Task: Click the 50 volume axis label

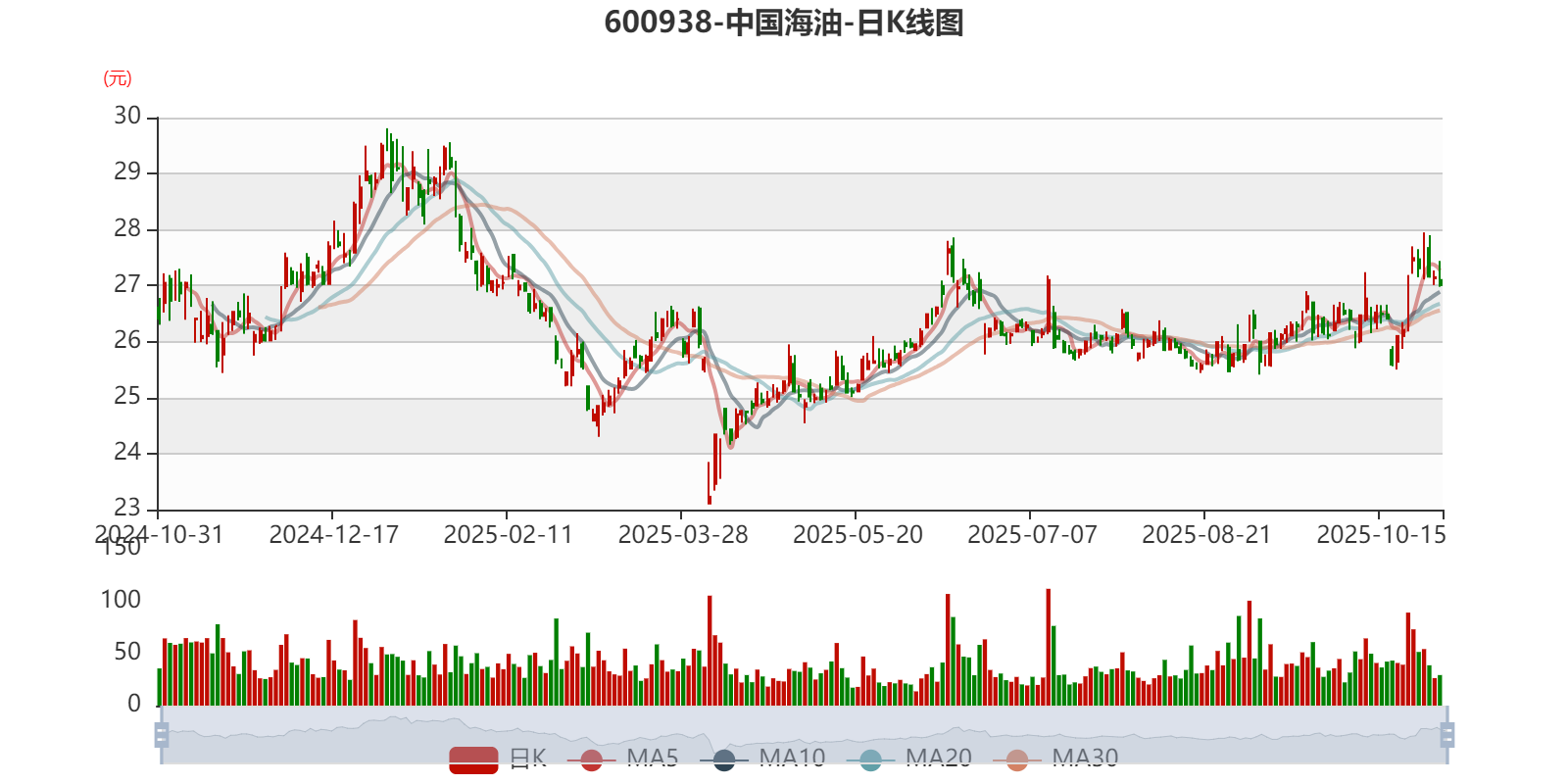Action: 127,652
